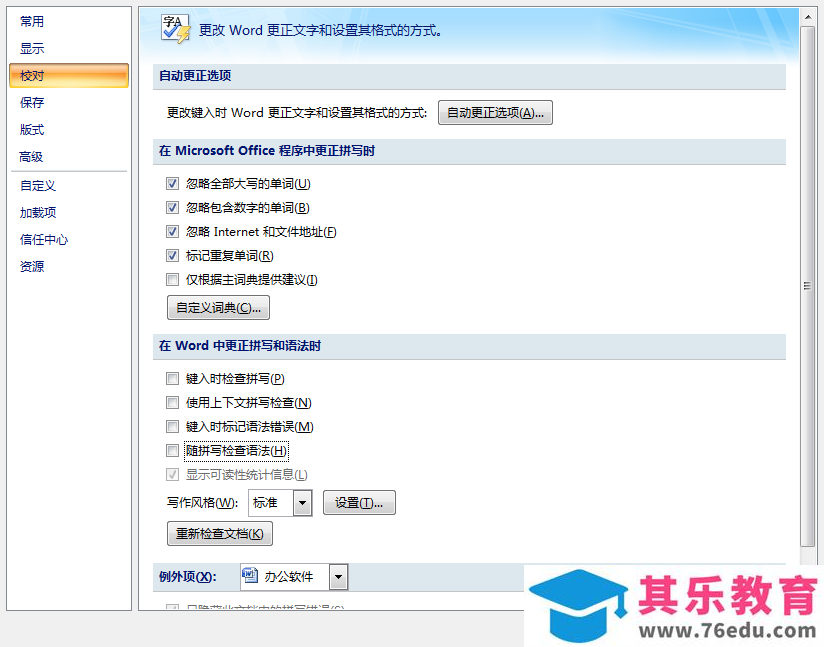This screenshot has width=824, height=647.
Task: Enable 仅根据主词典提供建议(I)
Action: point(172,280)
